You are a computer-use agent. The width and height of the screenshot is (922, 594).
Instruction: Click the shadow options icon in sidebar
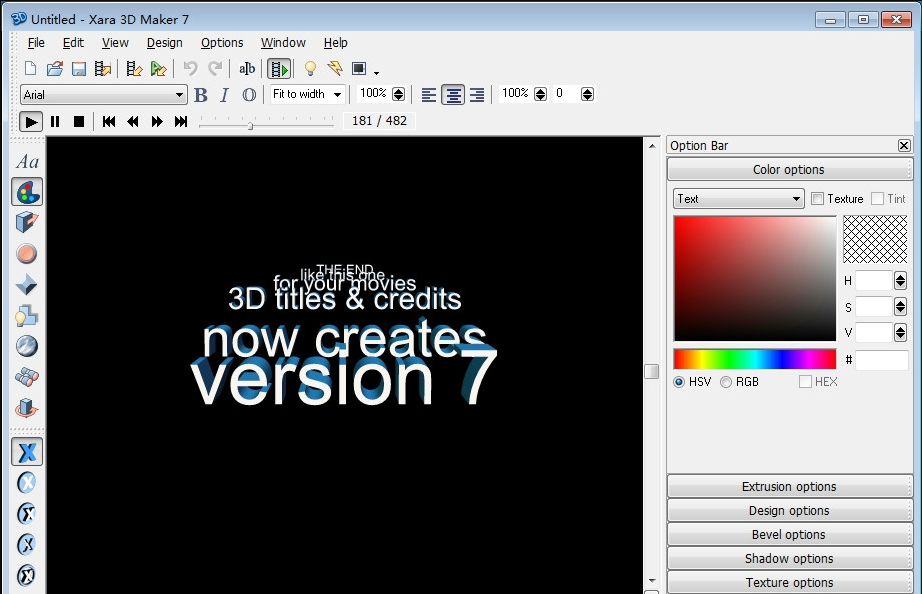27,317
